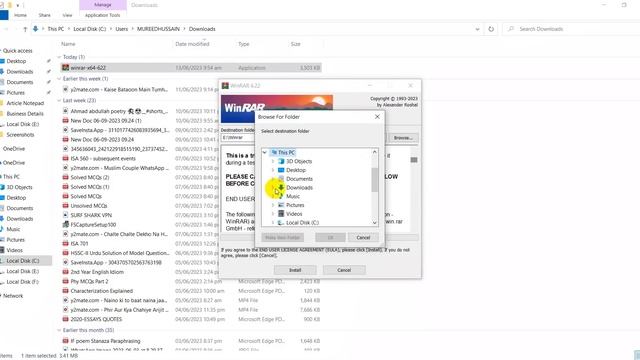The image size is (640, 360).
Task: Open the Application Tools tab
Action: [x=102, y=15]
